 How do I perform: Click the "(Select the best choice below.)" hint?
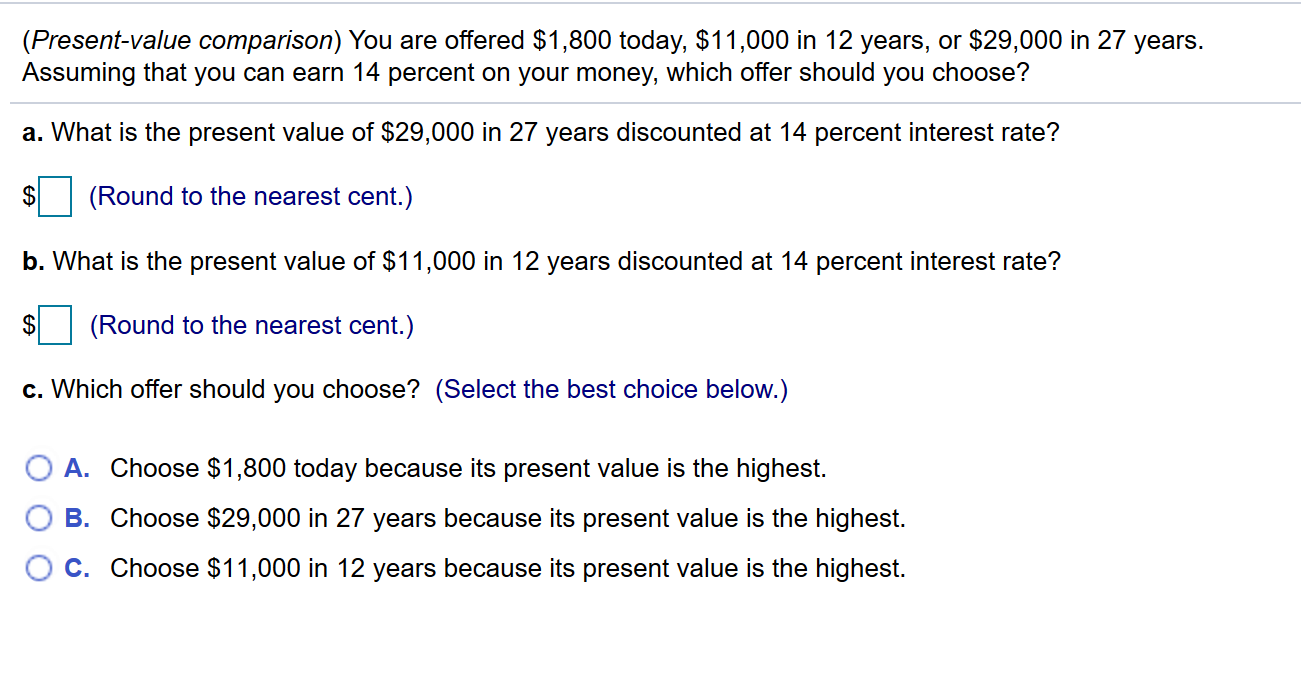(612, 389)
